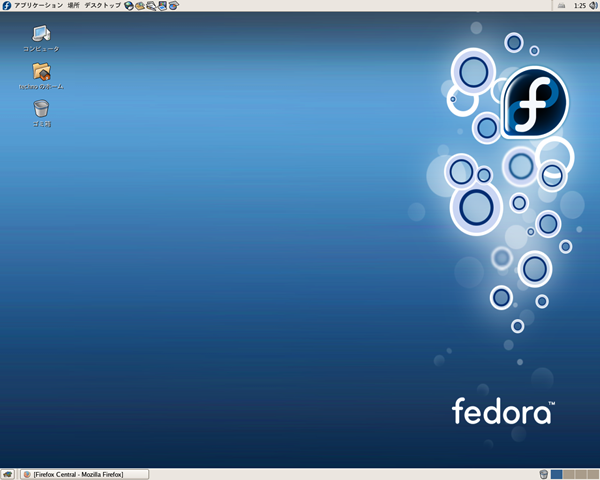Select the ゴミ箱 (Trash) desktop icon
The image size is (600, 480).
(x=41, y=108)
